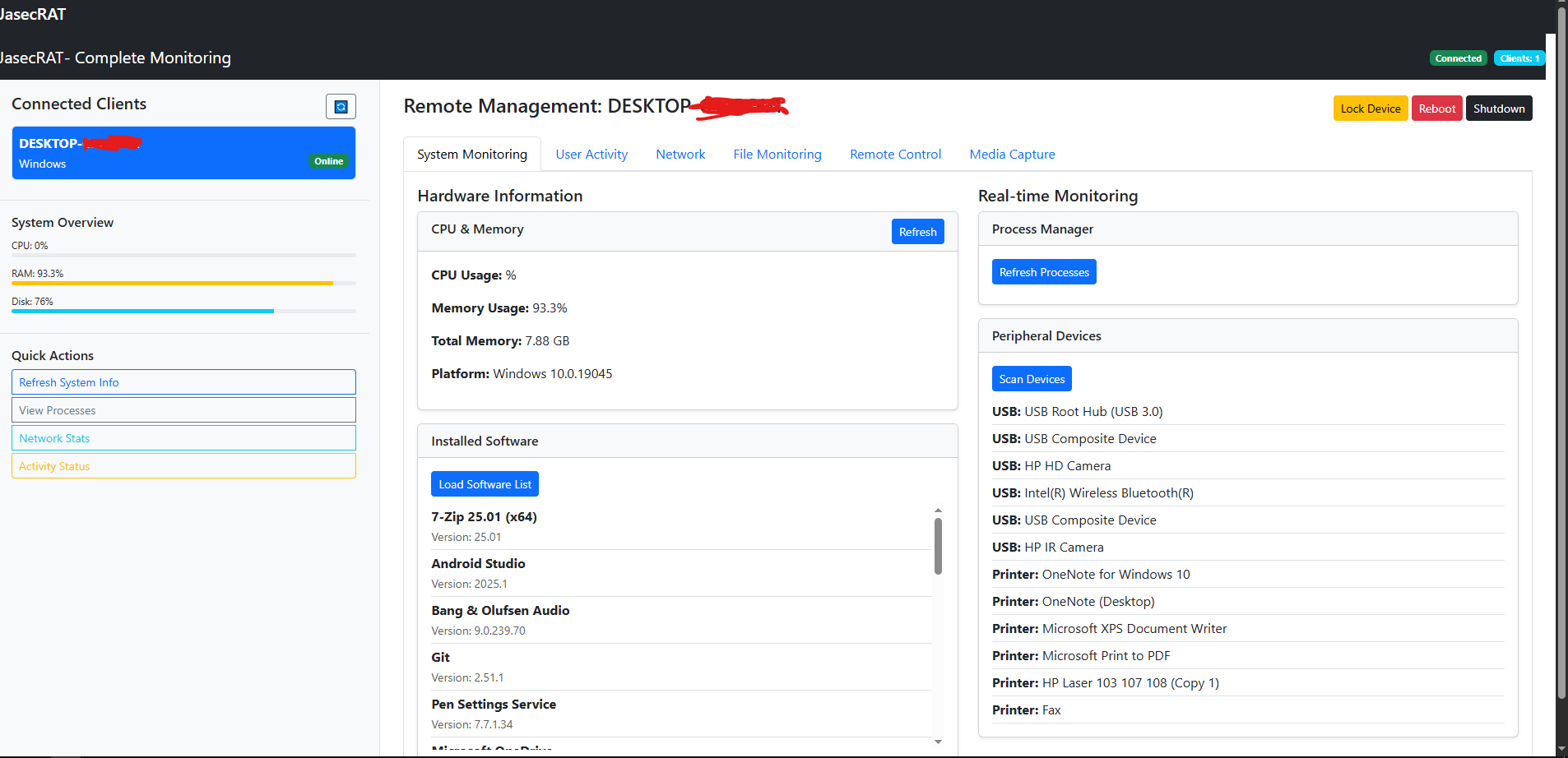Switch to the Media Capture tab
1568x758 pixels.
click(1012, 154)
